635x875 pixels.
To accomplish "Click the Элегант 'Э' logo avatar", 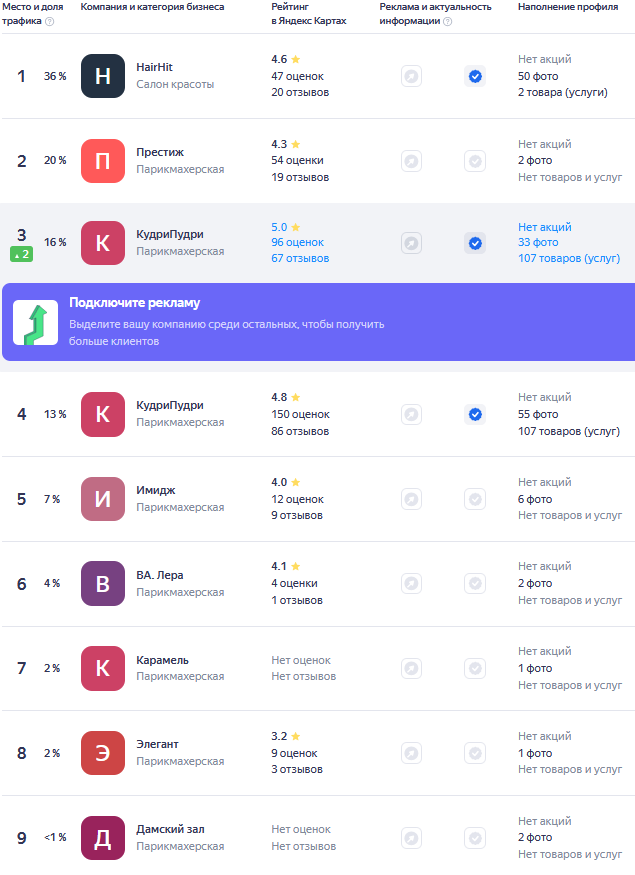I will click(103, 753).
